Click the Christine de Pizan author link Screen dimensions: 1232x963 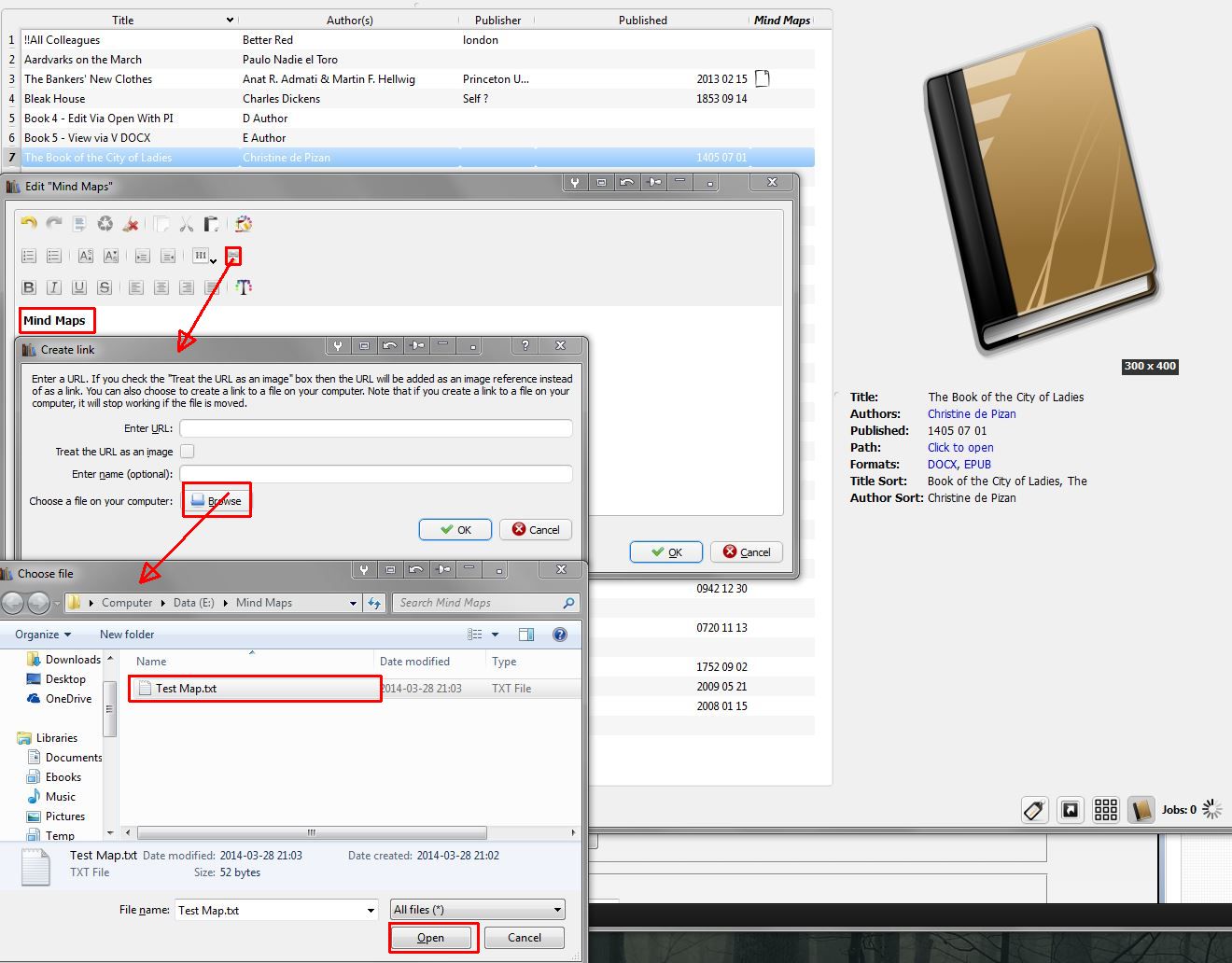972,414
